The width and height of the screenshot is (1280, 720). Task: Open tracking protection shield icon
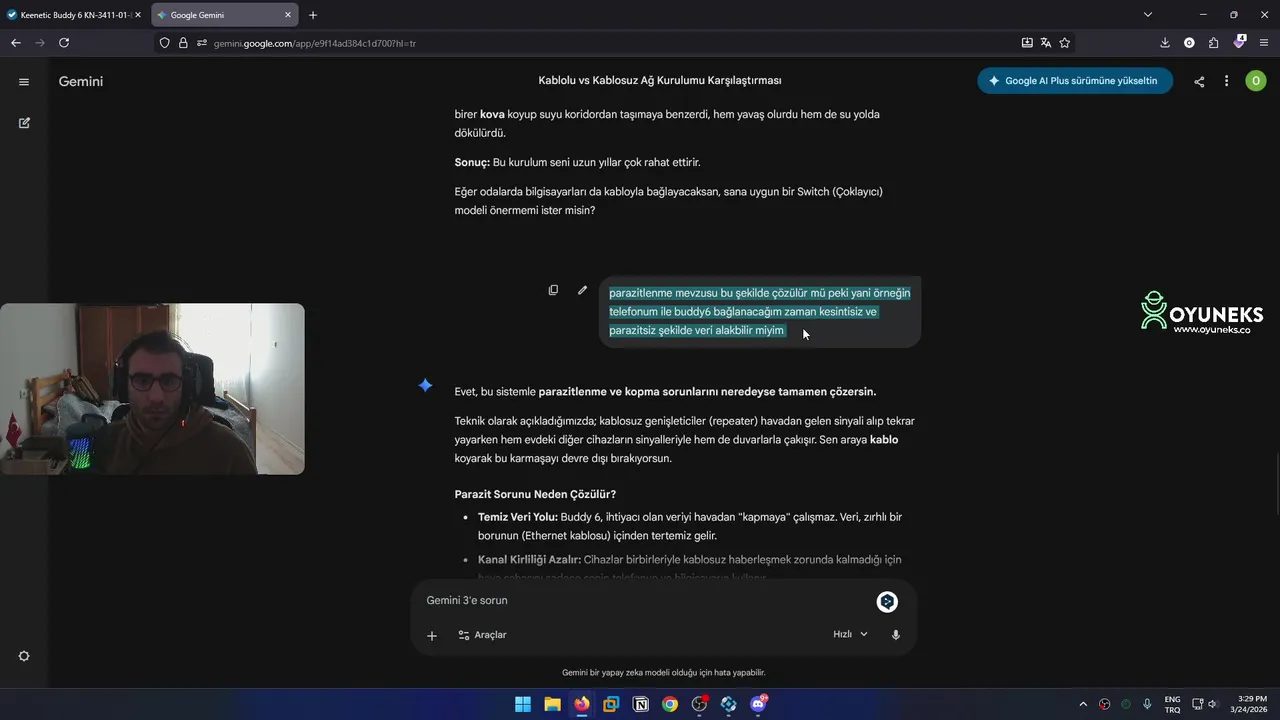[164, 43]
